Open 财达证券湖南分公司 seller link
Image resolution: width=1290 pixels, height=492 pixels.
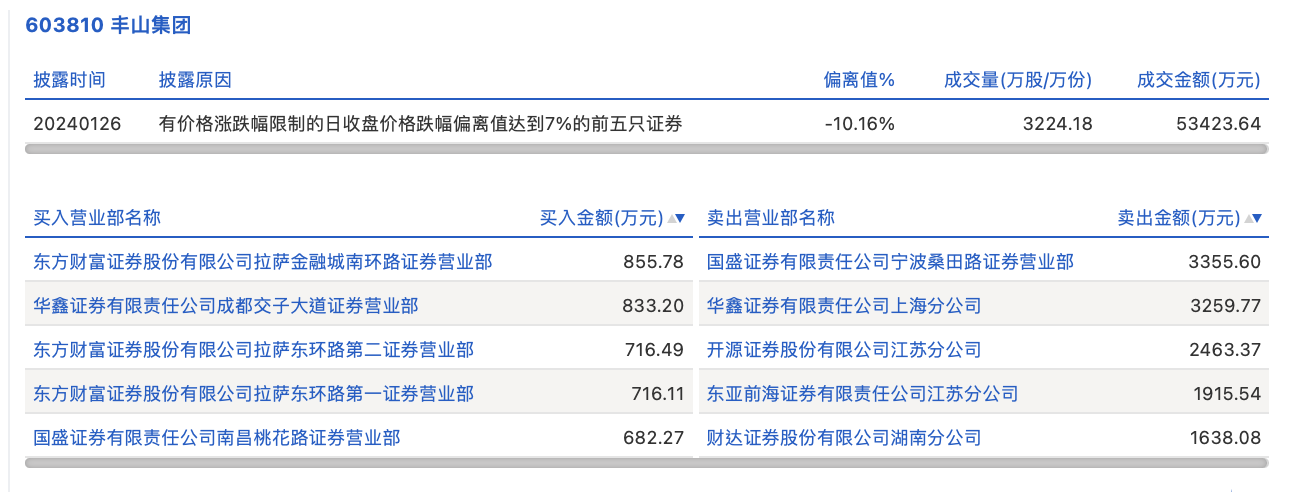[844, 438]
